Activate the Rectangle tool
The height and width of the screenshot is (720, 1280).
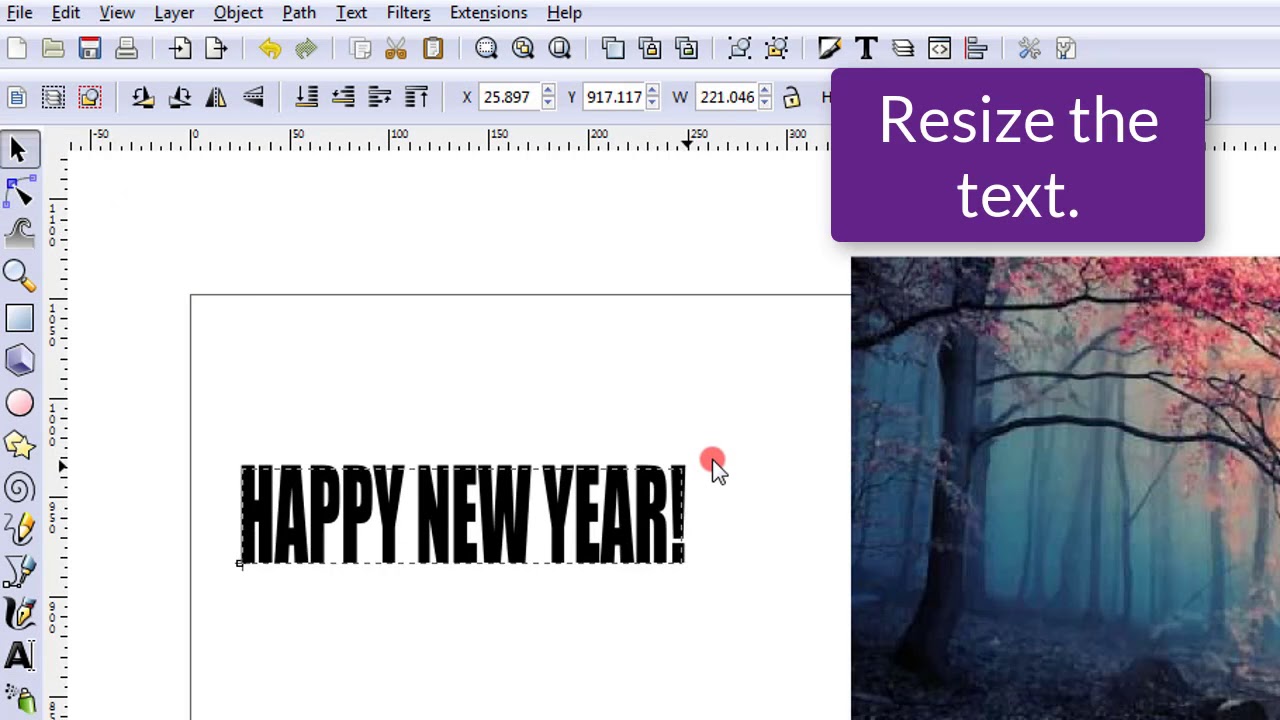coord(19,318)
